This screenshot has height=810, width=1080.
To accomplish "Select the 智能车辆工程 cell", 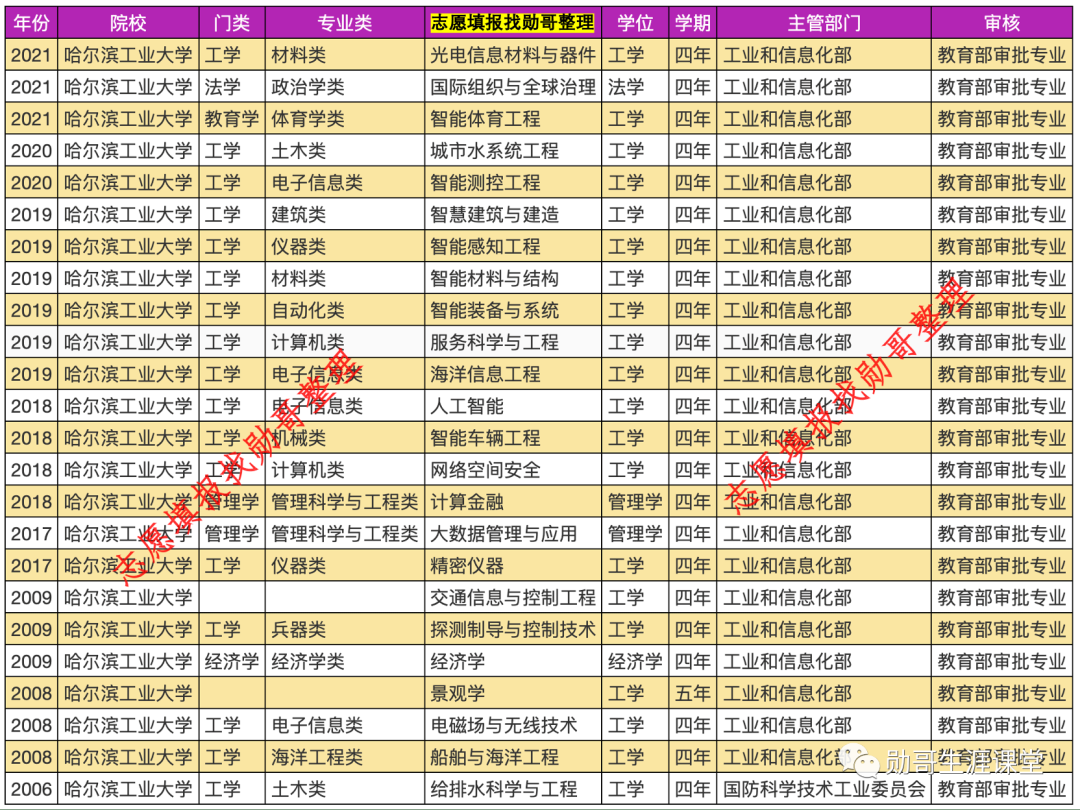I will coord(512,438).
